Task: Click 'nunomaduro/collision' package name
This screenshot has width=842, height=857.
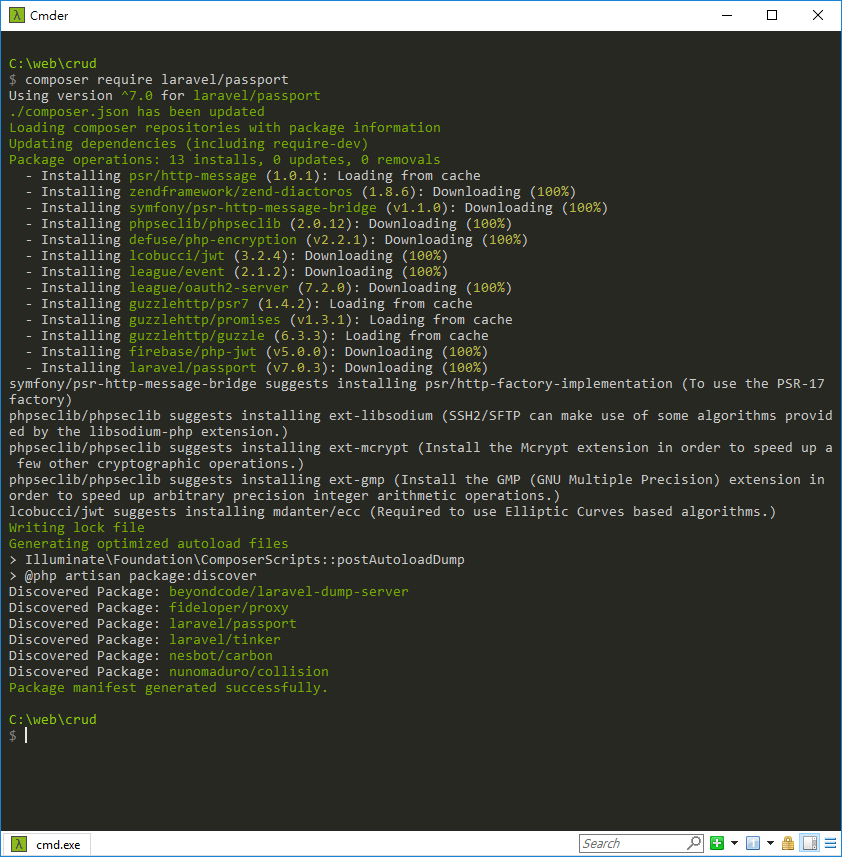Action: (x=249, y=672)
